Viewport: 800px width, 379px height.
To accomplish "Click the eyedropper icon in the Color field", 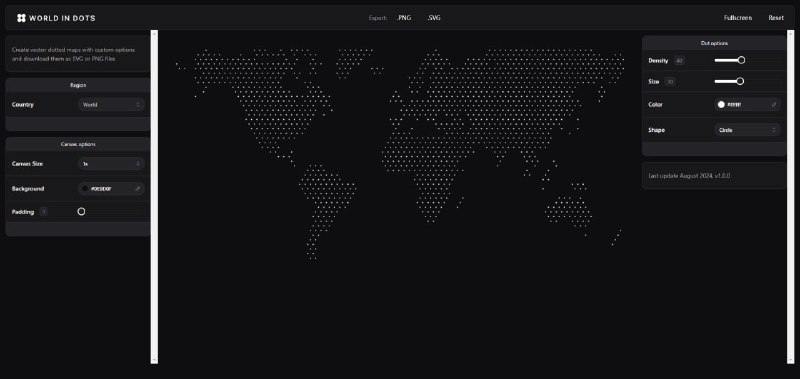I will click(x=773, y=105).
